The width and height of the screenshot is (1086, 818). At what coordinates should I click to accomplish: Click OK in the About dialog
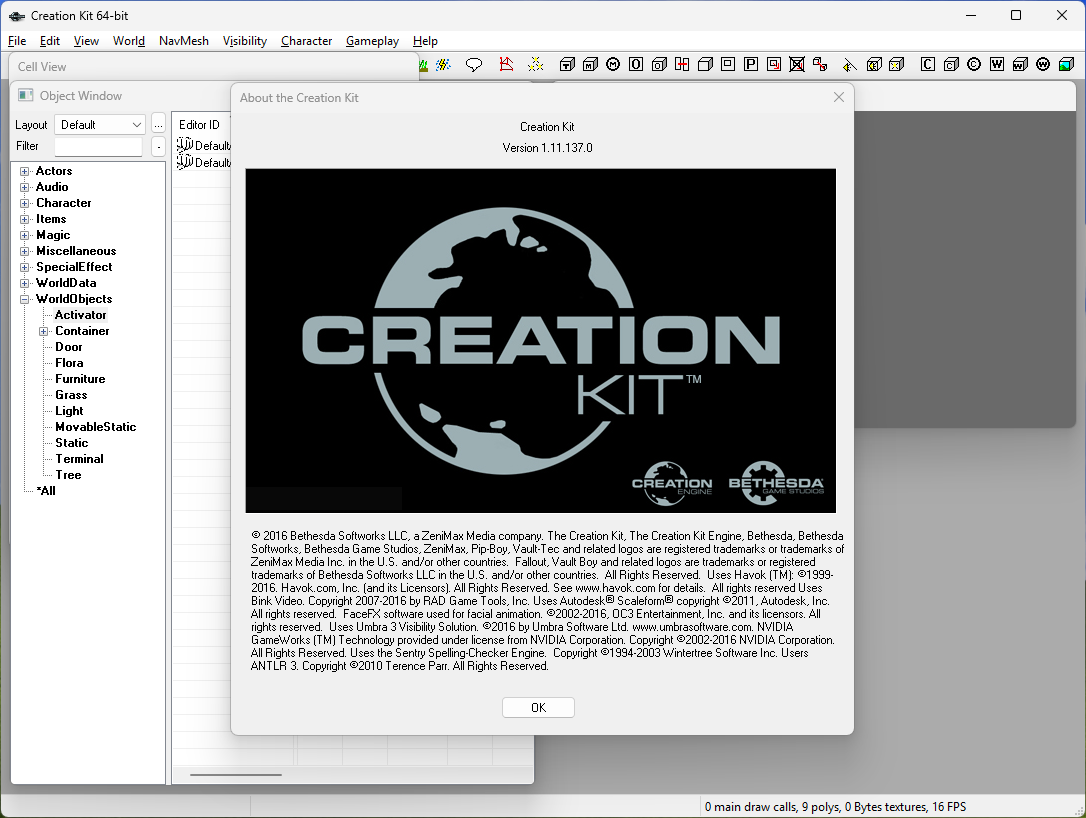(x=538, y=707)
